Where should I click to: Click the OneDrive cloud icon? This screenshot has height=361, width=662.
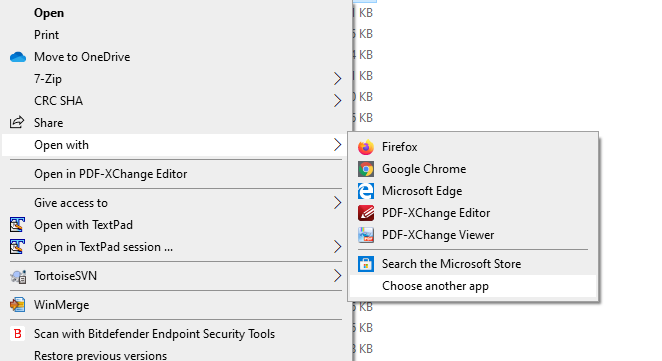tap(18, 57)
